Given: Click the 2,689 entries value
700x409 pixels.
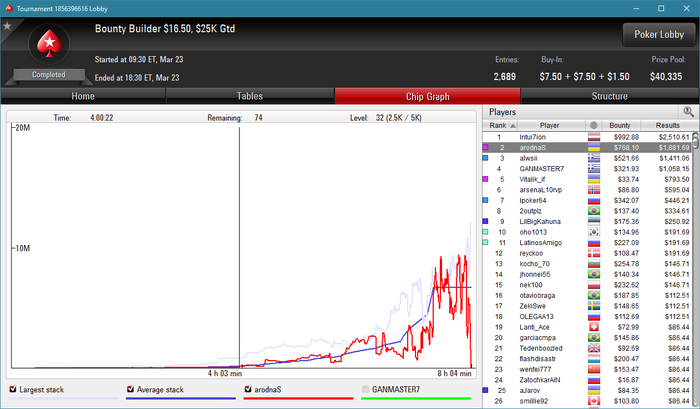Looking at the screenshot, I should [x=504, y=77].
